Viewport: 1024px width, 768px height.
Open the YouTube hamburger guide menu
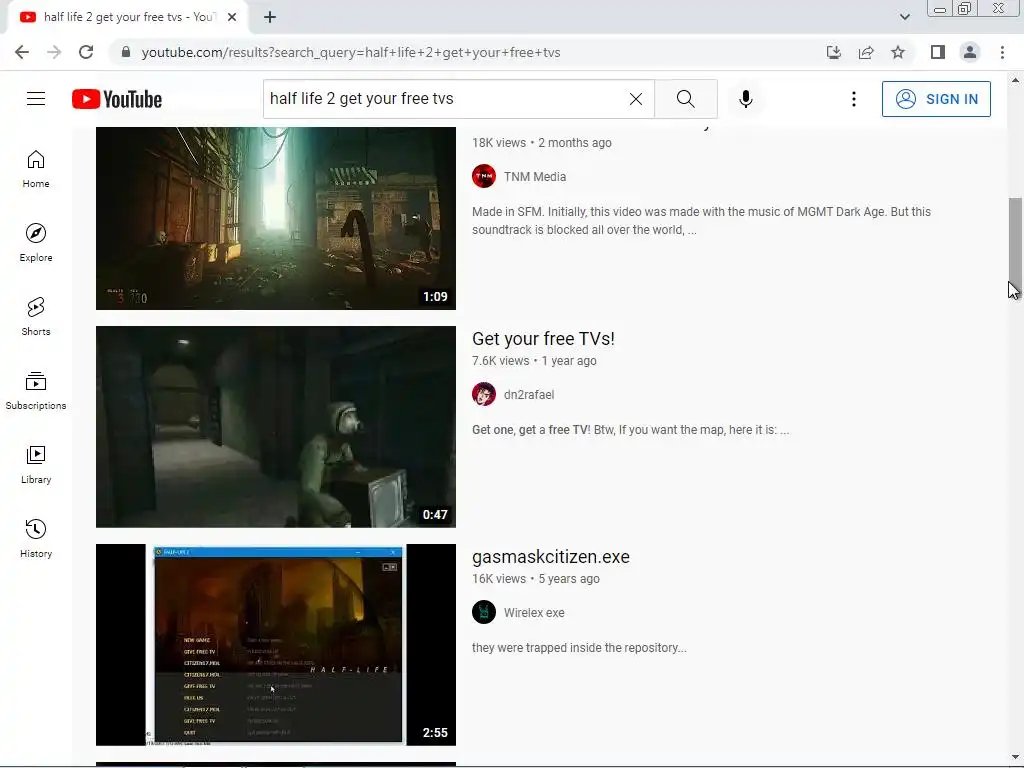click(x=36, y=99)
